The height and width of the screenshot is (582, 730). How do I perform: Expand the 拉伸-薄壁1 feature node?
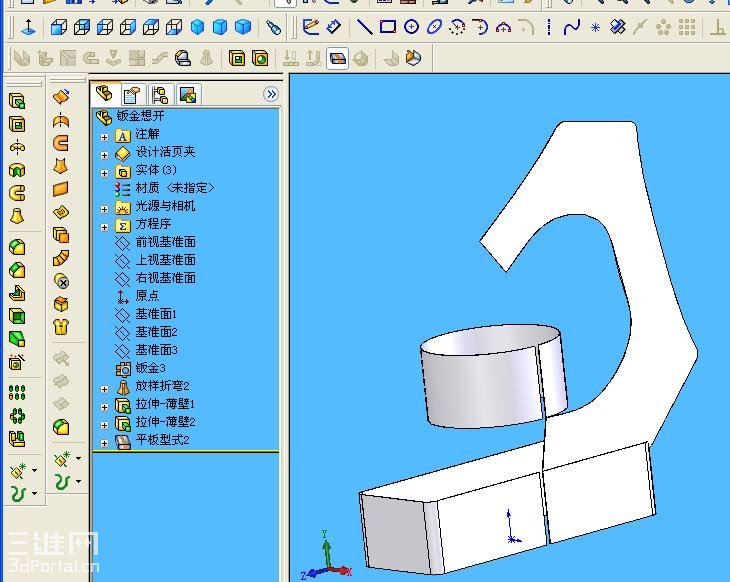[x=104, y=407]
